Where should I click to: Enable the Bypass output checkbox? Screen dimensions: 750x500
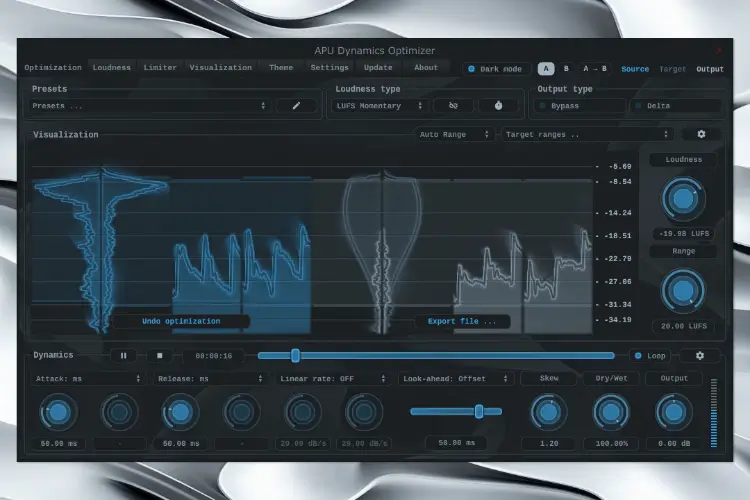tap(541, 106)
